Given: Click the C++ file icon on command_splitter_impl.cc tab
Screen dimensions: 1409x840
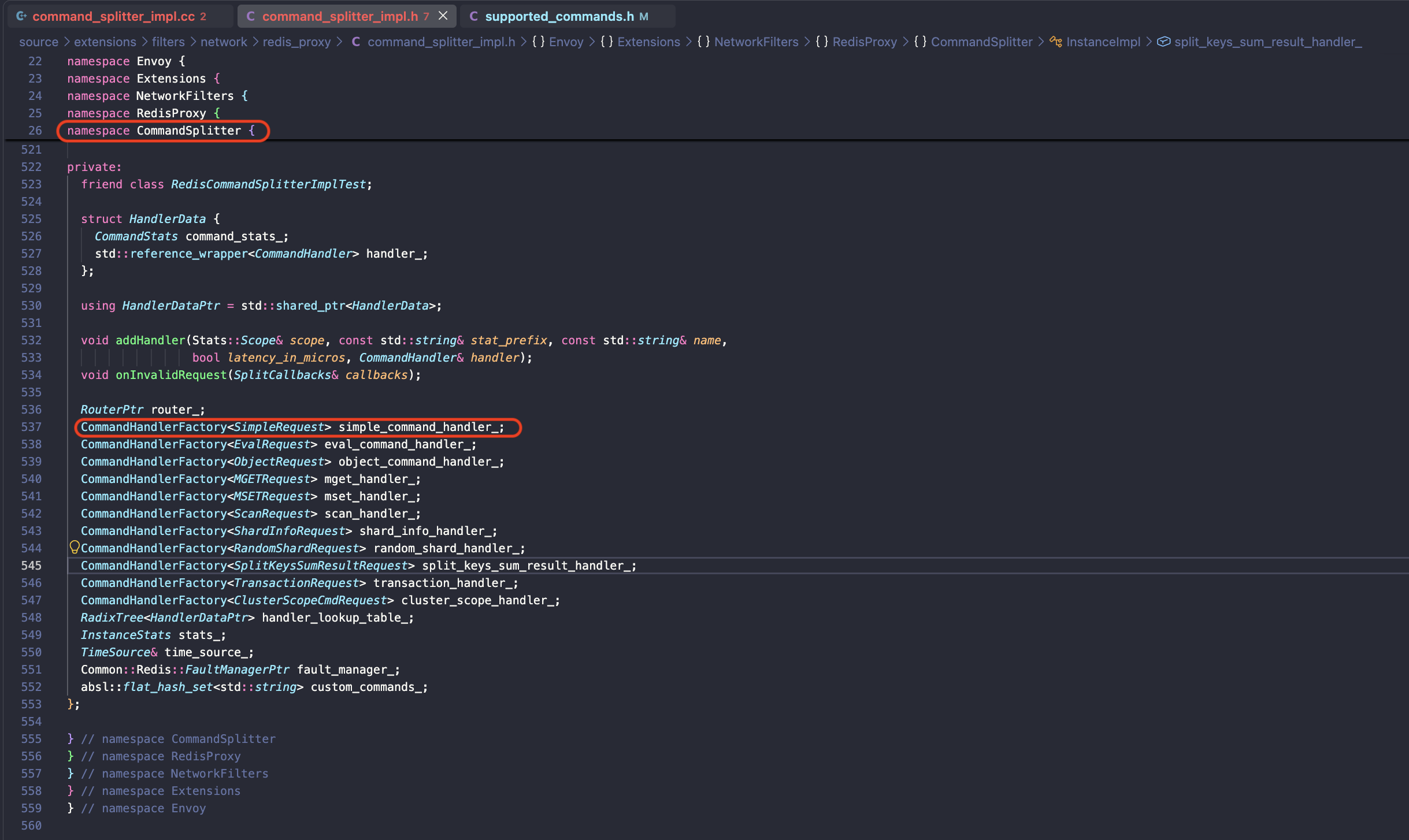Looking at the screenshot, I should (21, 16).
